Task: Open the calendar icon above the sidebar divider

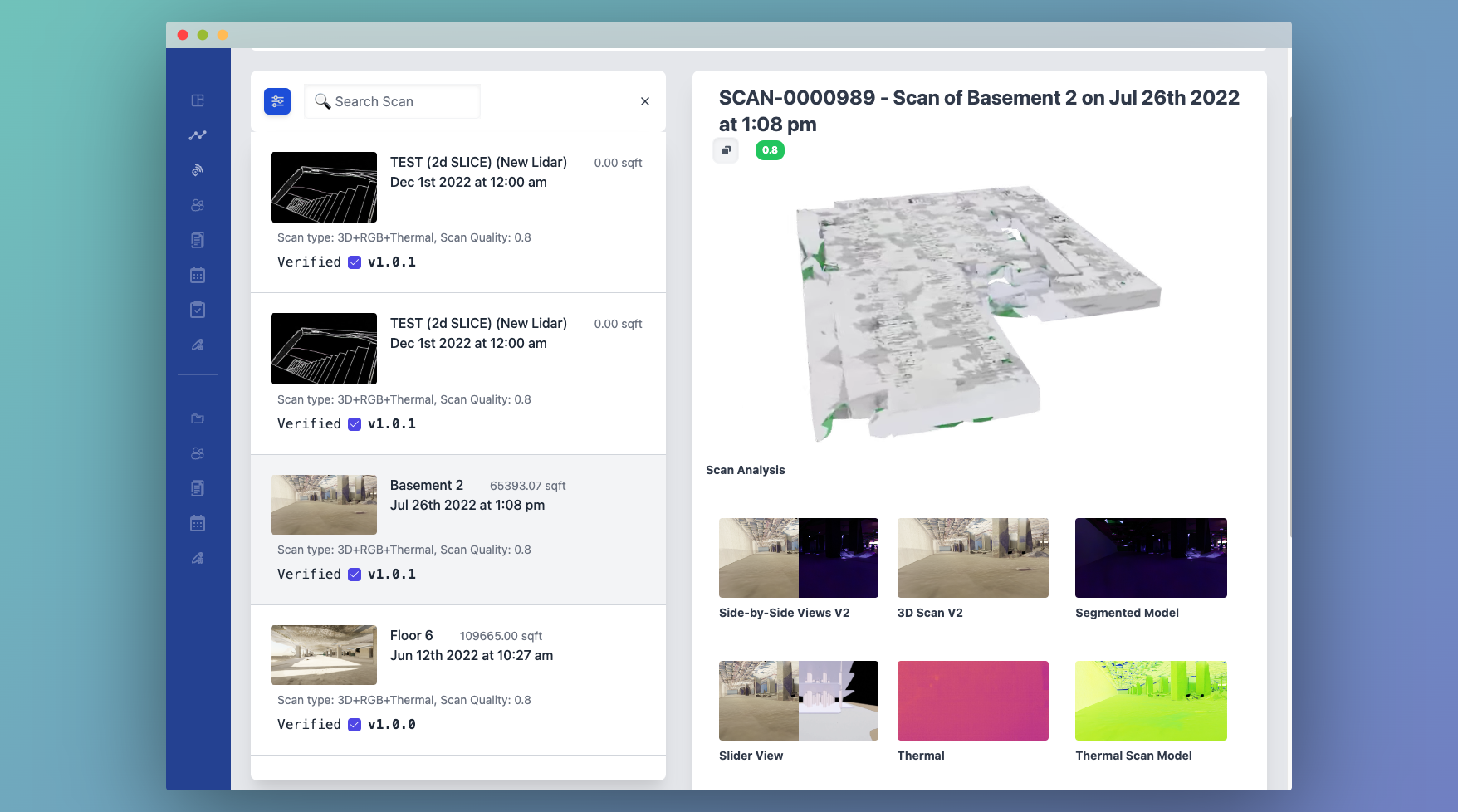Action: click(198, 275)
